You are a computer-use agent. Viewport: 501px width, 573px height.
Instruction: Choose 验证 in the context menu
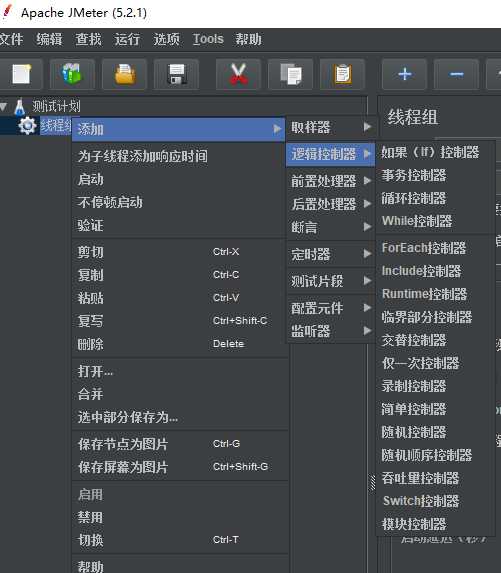coord(178,225)
